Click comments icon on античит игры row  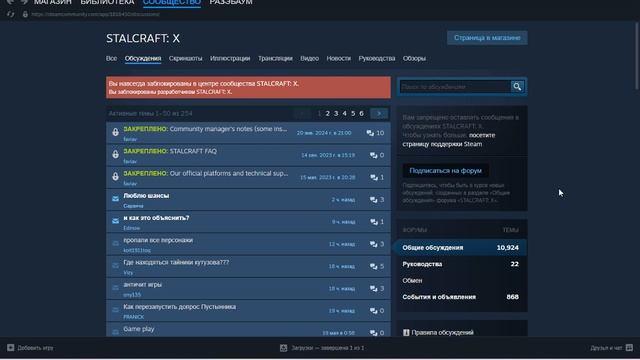click(x=373, y=289)
